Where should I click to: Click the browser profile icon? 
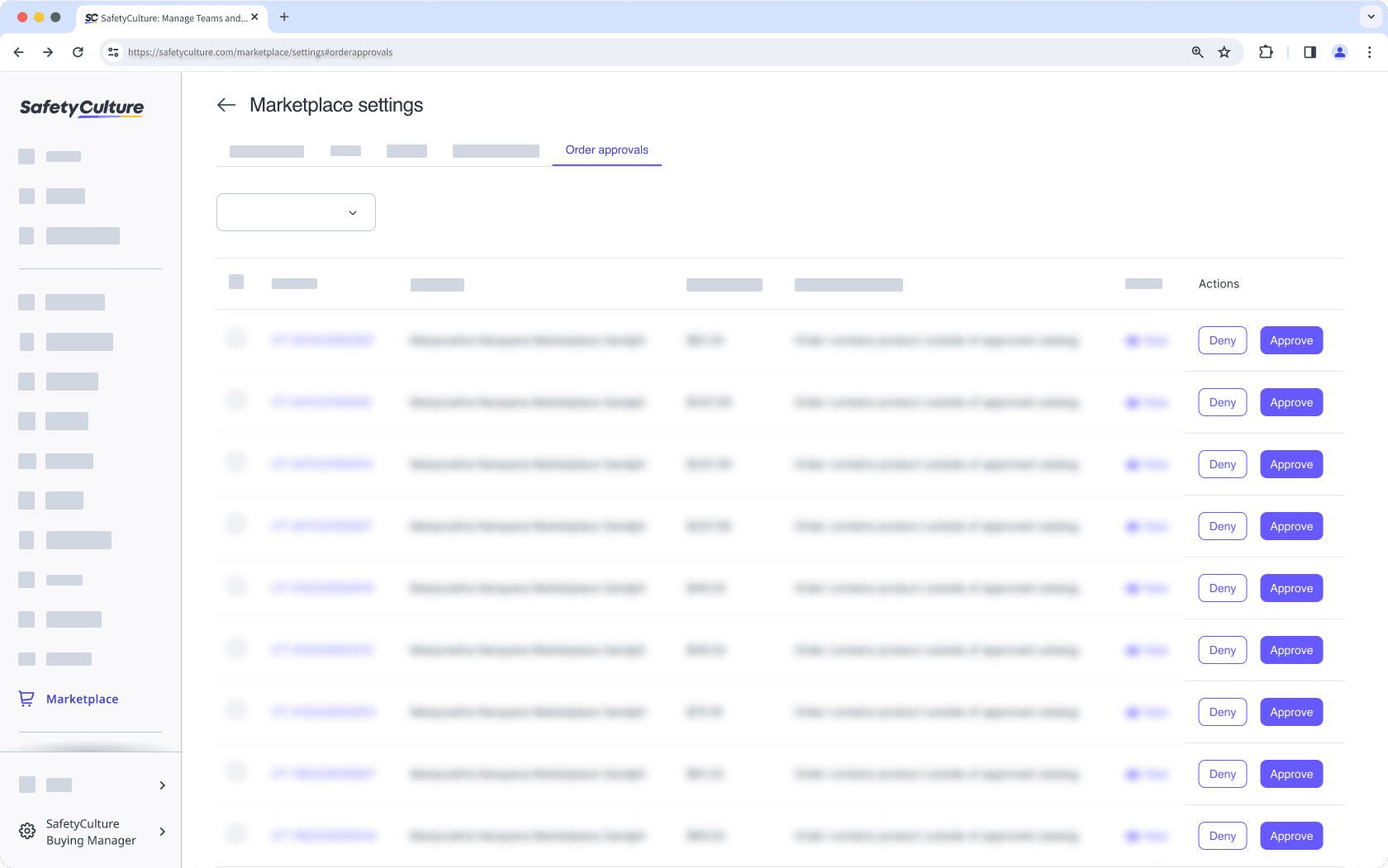(x=1340, y=51)
